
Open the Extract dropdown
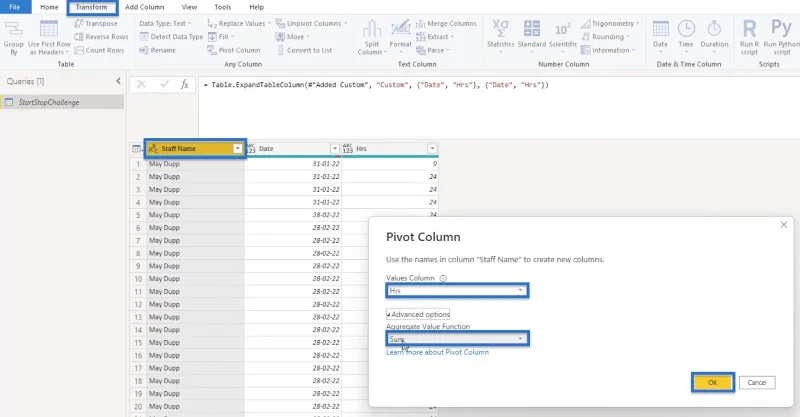(x=435, y=37)
